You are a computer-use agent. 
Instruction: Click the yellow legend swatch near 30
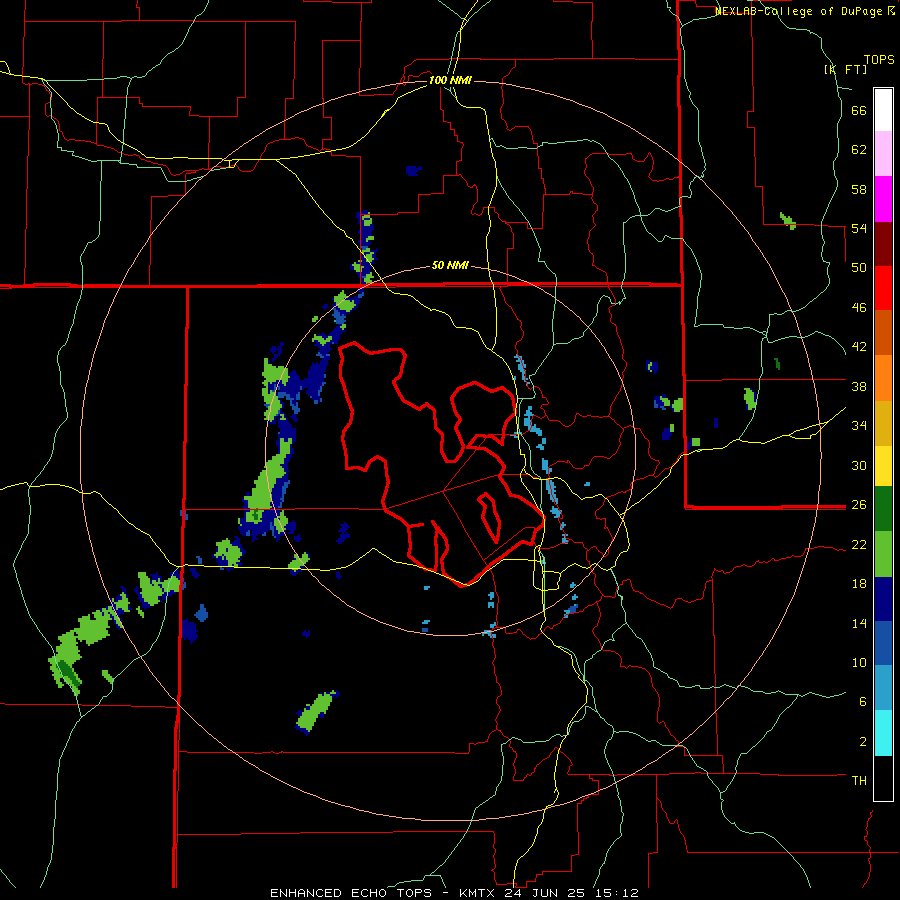[883, 466]
